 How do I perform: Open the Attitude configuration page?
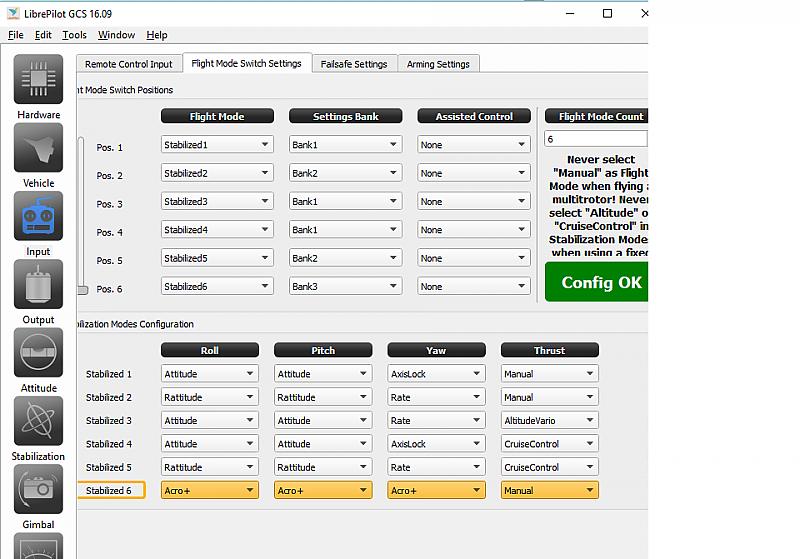coord(38,353)
